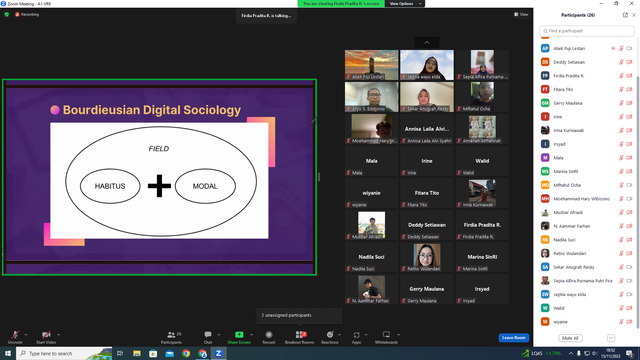Collapse gallery with the up chevron

[x=427, y=42]
